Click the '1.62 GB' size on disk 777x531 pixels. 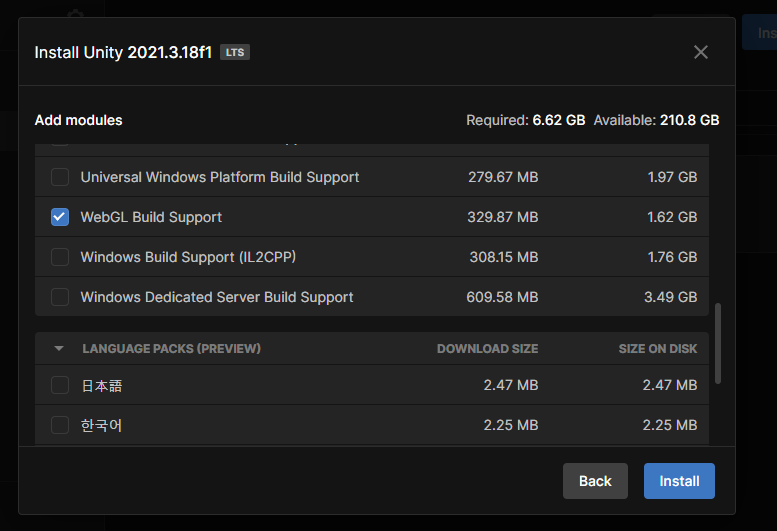tap(672, 217)
